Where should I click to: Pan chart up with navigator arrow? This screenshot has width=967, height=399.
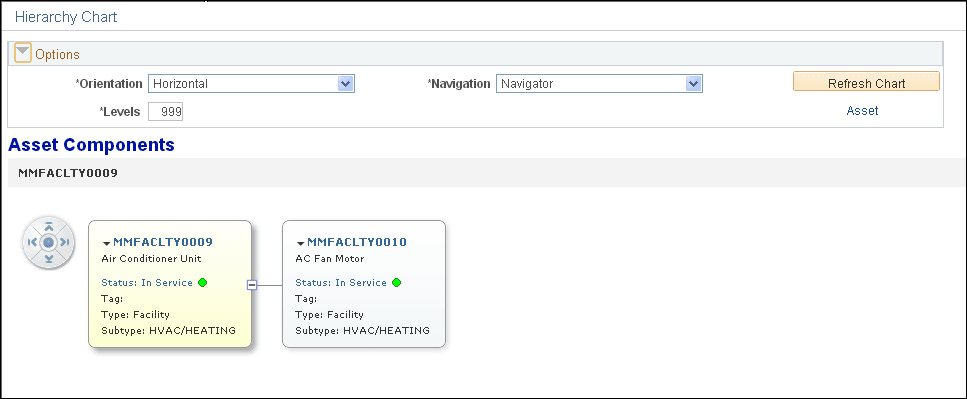coord(49,227)
